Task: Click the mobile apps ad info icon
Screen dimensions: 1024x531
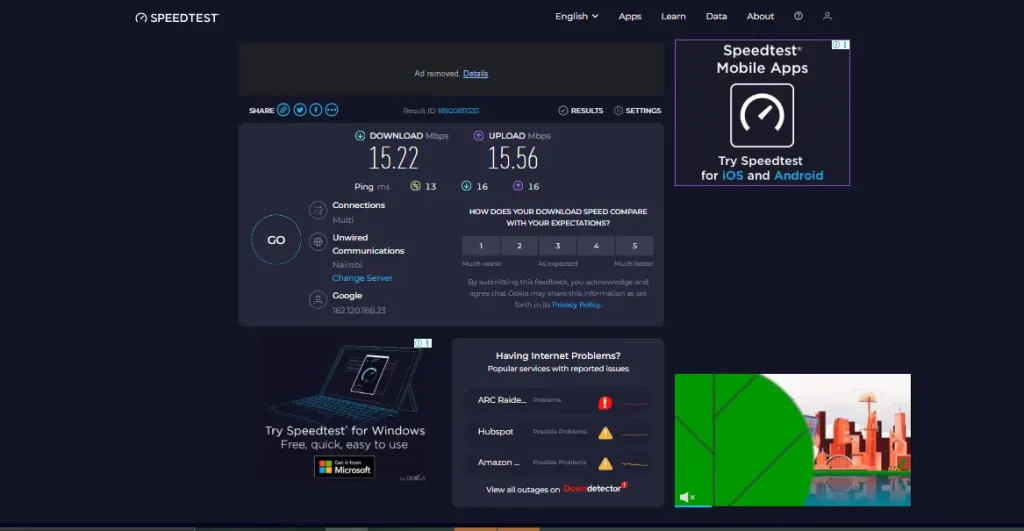Action: [x=836, y=44]
